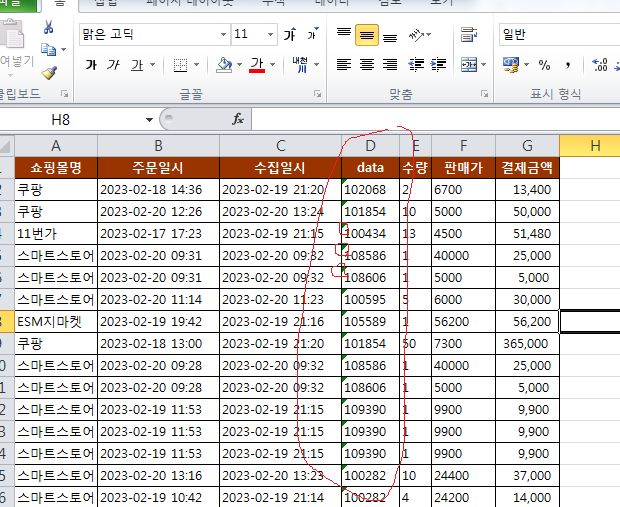620x507 pixels.
Task: Click the wrap text icon
Action: (x=469, y=35)
